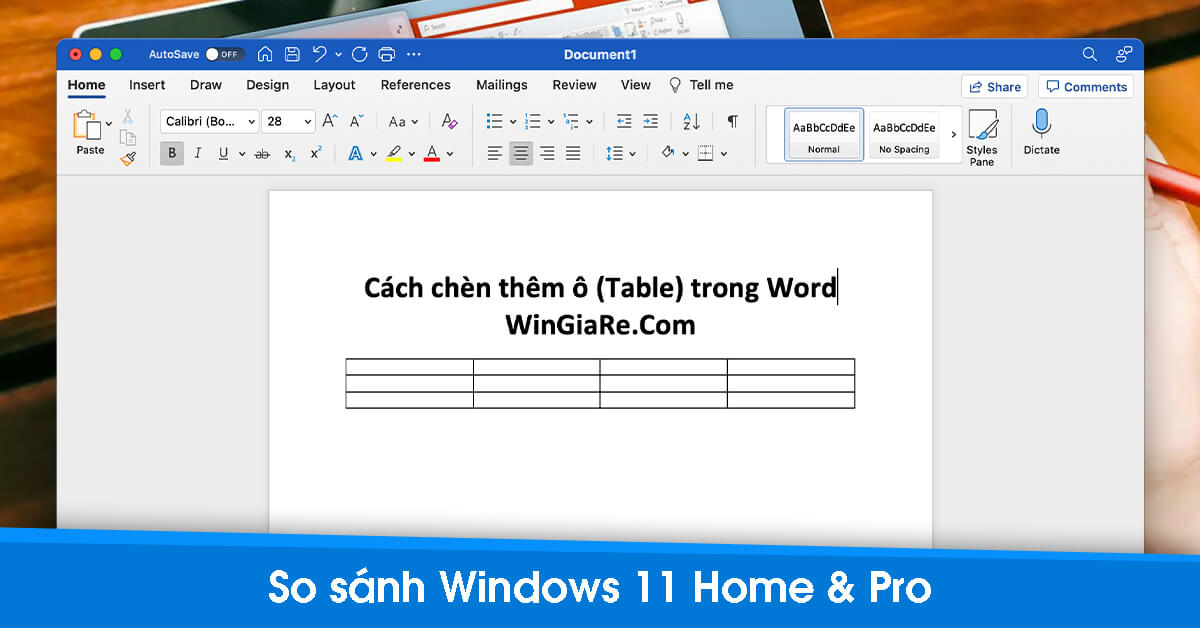
Task: Click the Align Right icon
Action: (x=547, y=153)
